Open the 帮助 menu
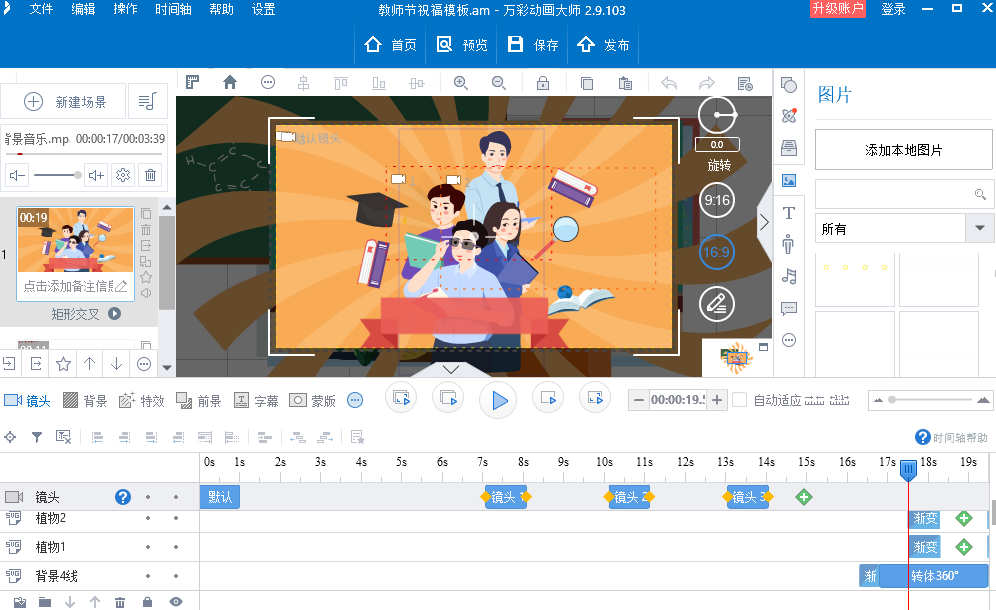 pyautogui.click(x=222, y=10)
